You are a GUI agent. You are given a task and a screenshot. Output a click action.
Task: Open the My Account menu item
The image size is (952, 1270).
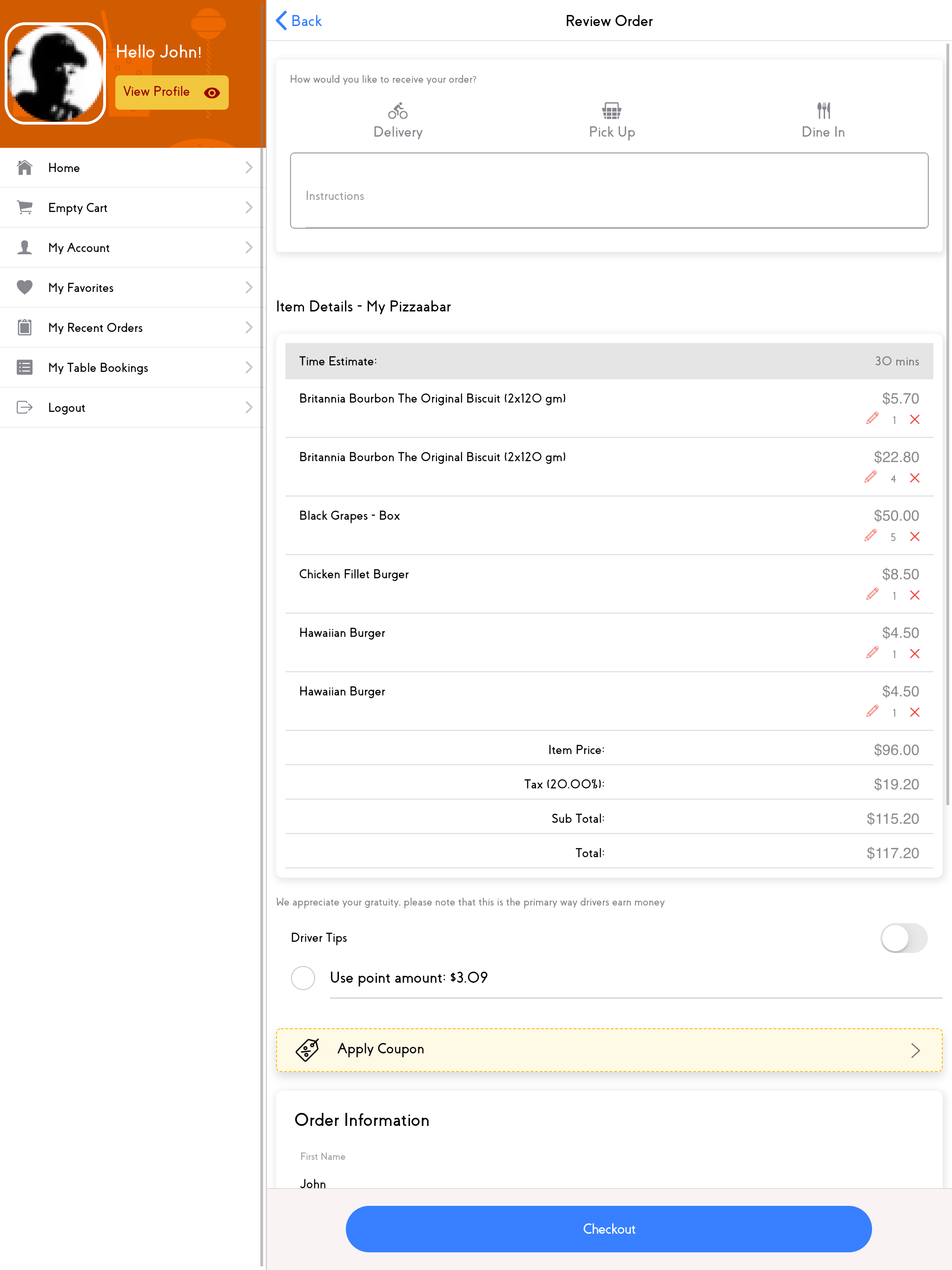point(132,247)
